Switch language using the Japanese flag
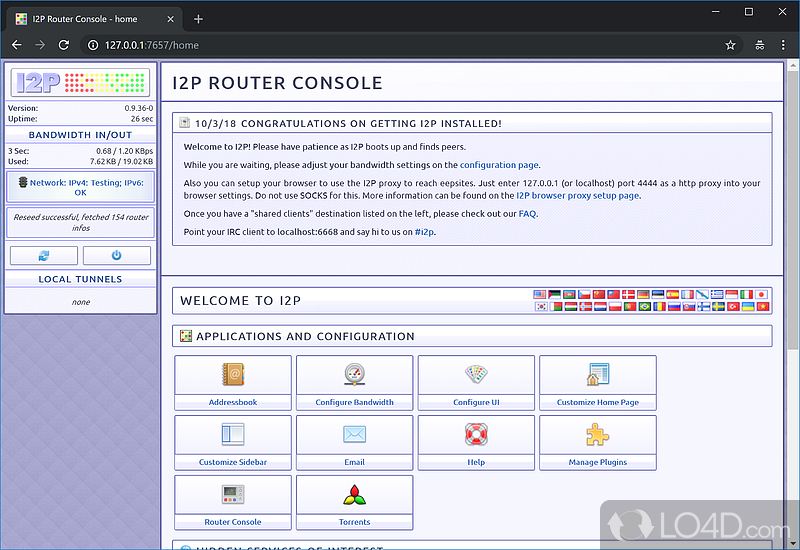The image size is (800, 550). pyautogui.click(x=761, y=294)
